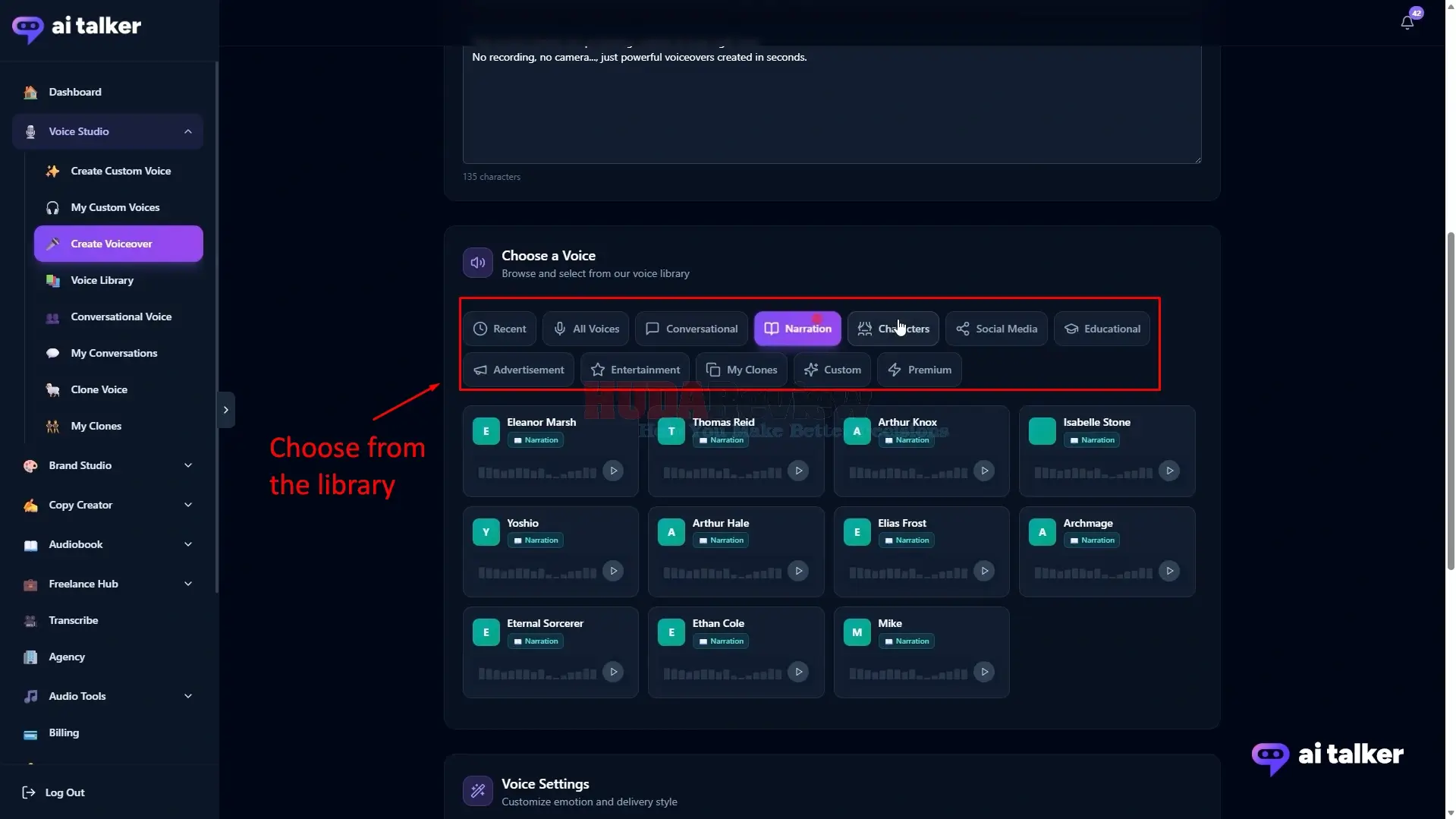The image size is (1456, 819).
Task: Click the notifications bell icon
Action: coord(1407,22)
